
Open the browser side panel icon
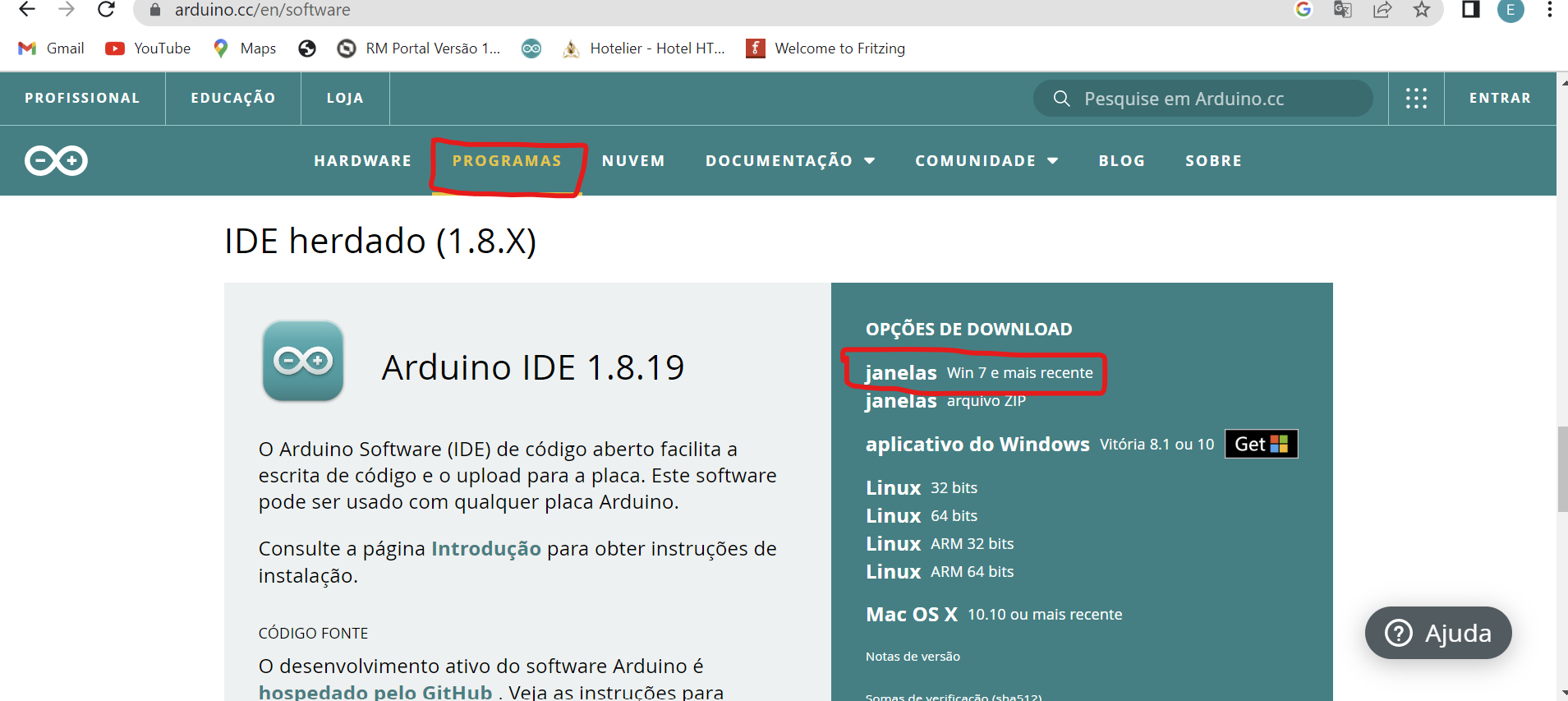coord(1471,10)
